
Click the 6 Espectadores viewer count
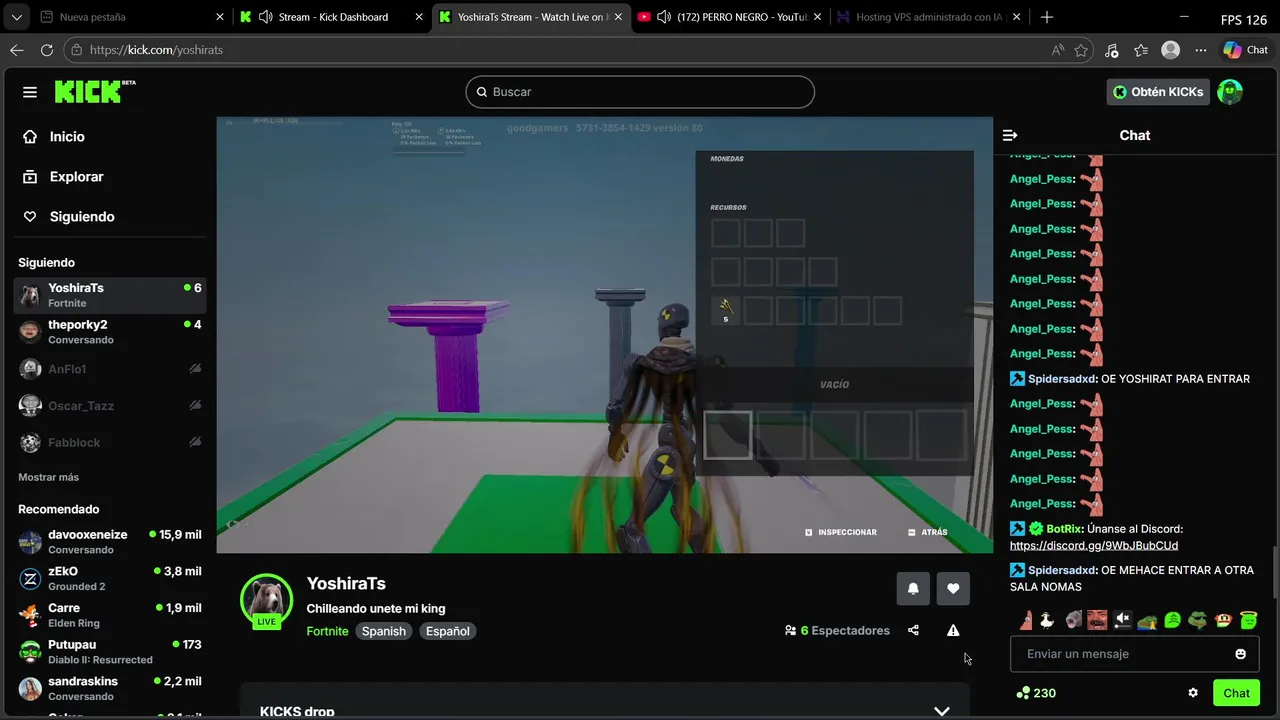pos(837,631)
